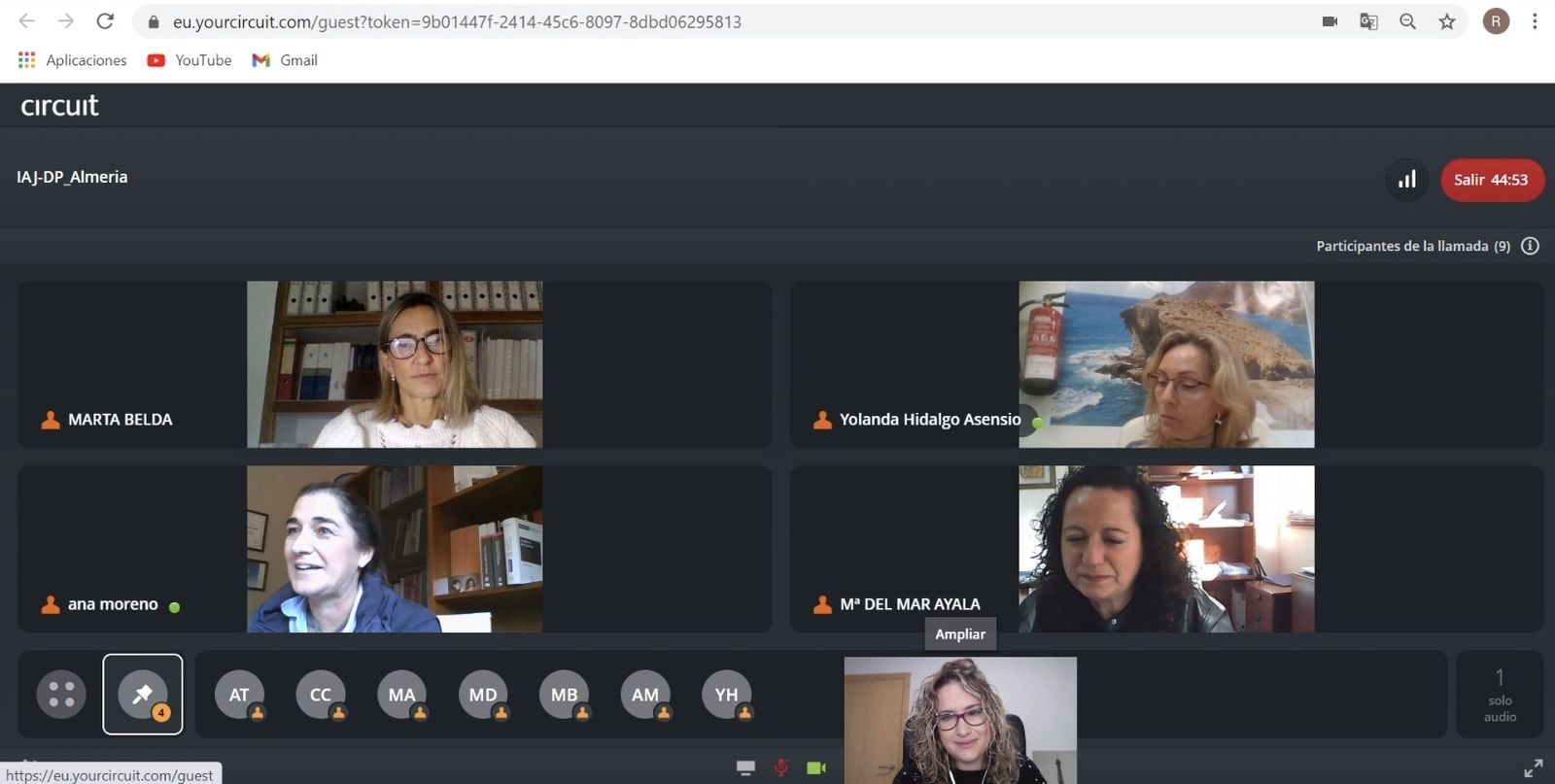Click Participantes de la llamada (9)
This screenshot has width=1555, height=784.
point(1413,246)
